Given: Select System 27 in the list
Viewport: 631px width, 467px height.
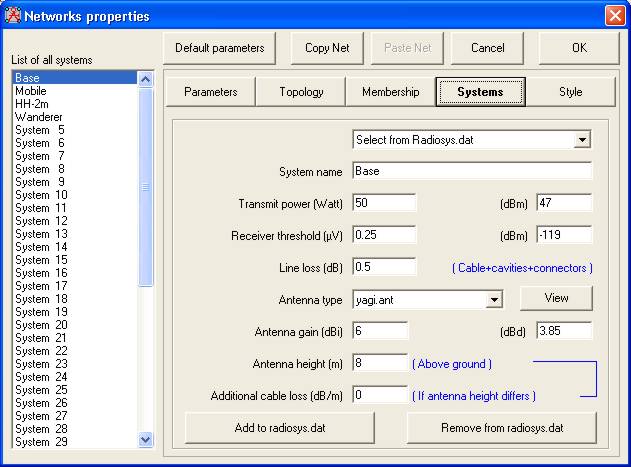Looking at the screenshot, I should (75, 416).
